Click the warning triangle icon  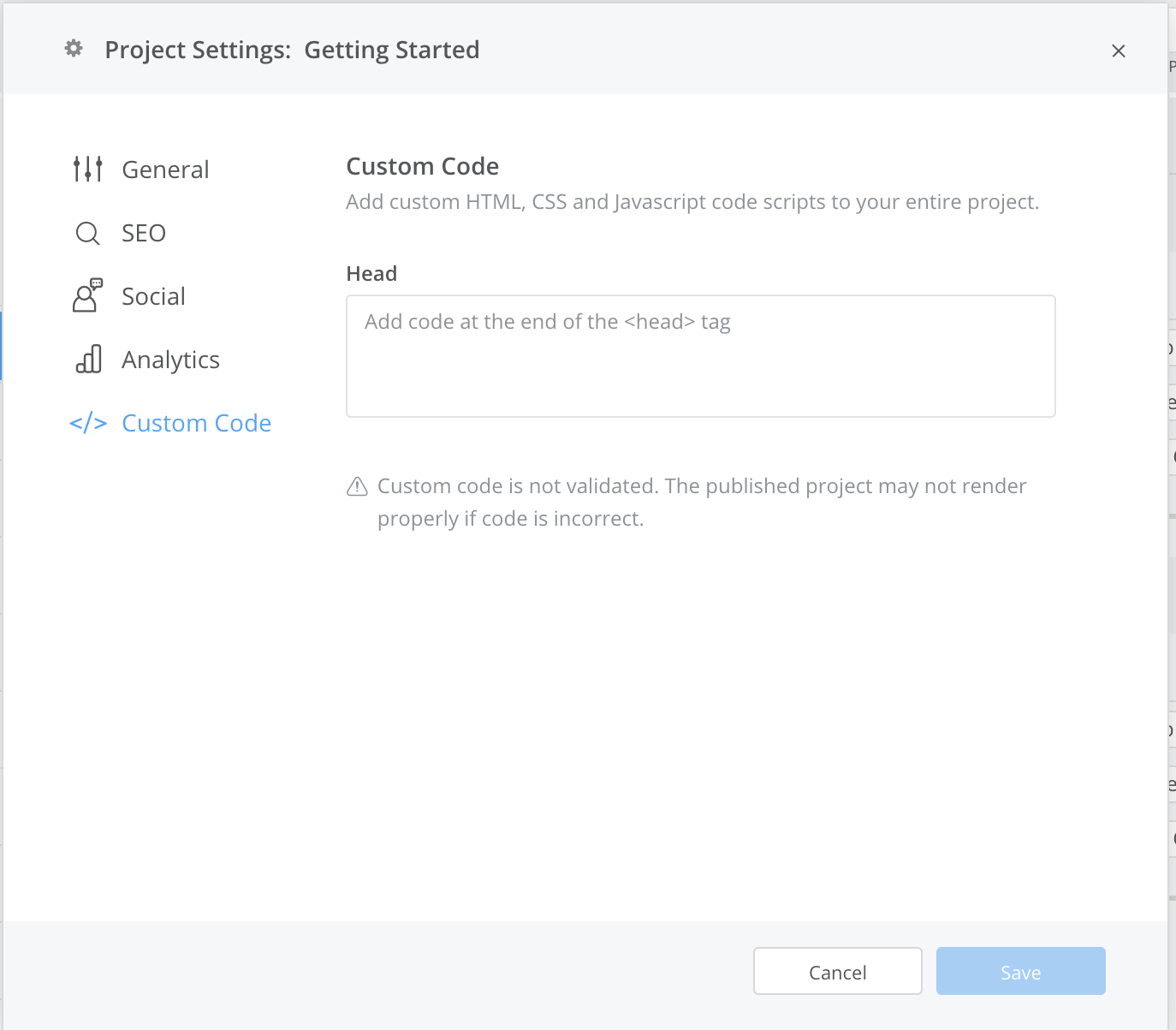pyautogui.click(x=357, y=487)
